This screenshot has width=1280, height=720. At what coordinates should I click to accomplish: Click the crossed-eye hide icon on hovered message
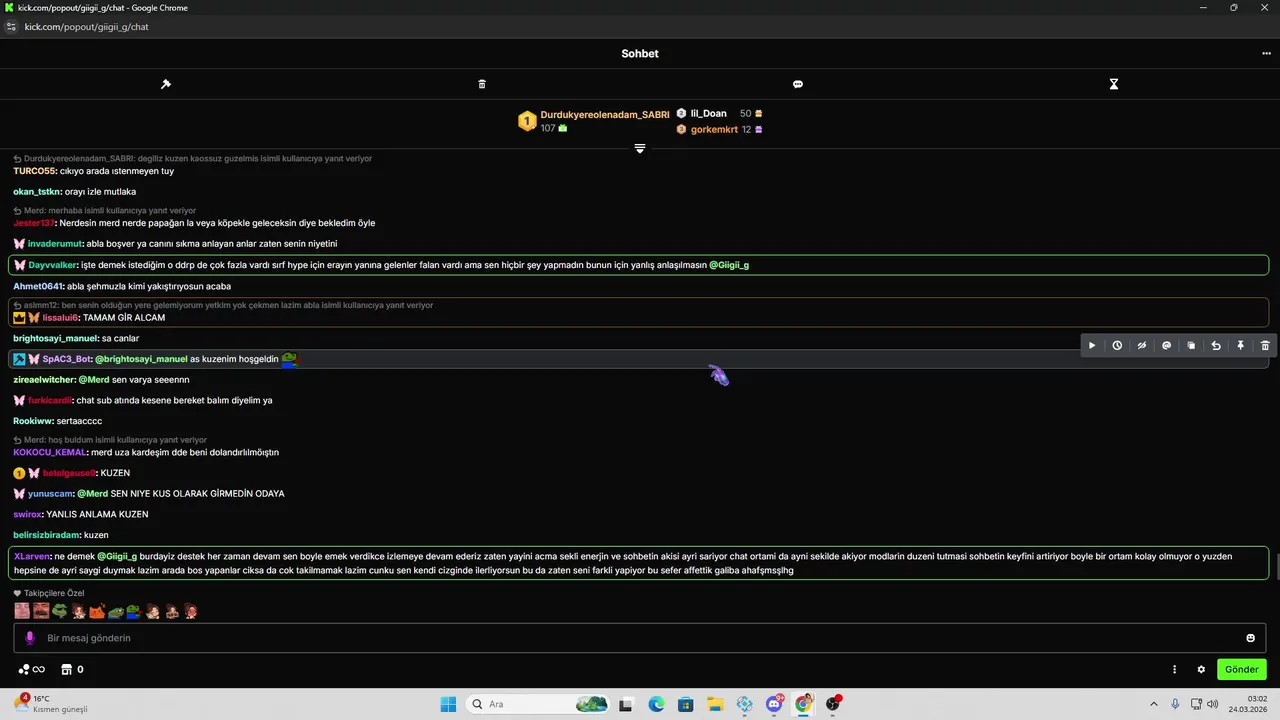[1142, 346]
